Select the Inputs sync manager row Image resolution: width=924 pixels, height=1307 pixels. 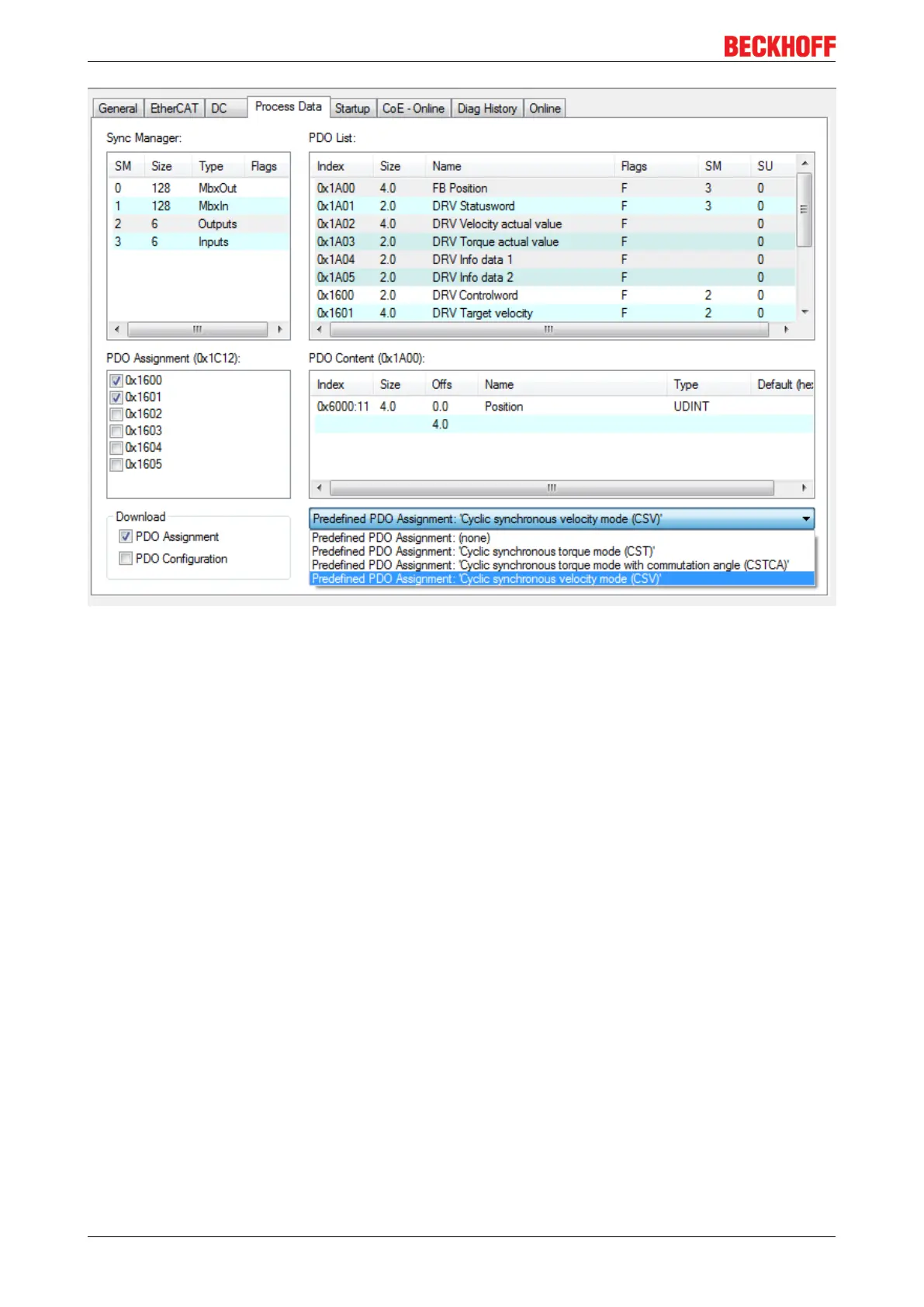point(199,241)
